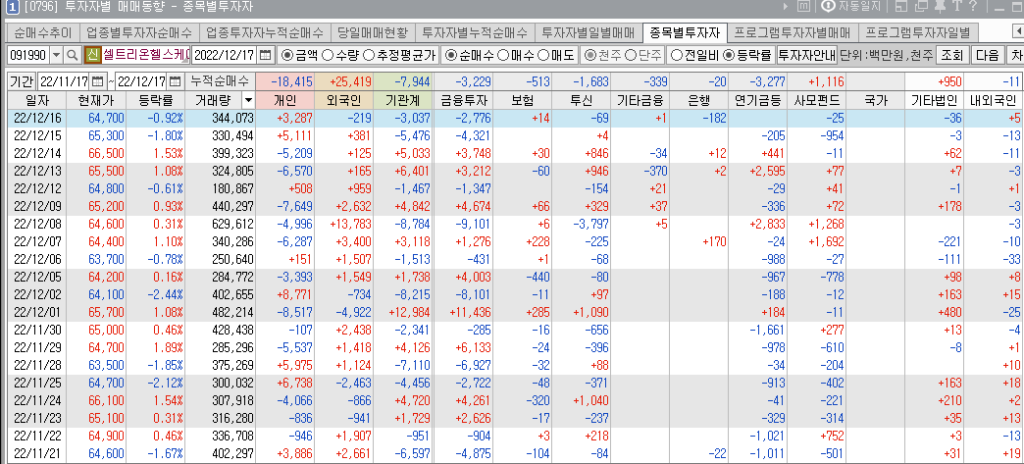Click the 외국인 column header

(x=345, y=101)
